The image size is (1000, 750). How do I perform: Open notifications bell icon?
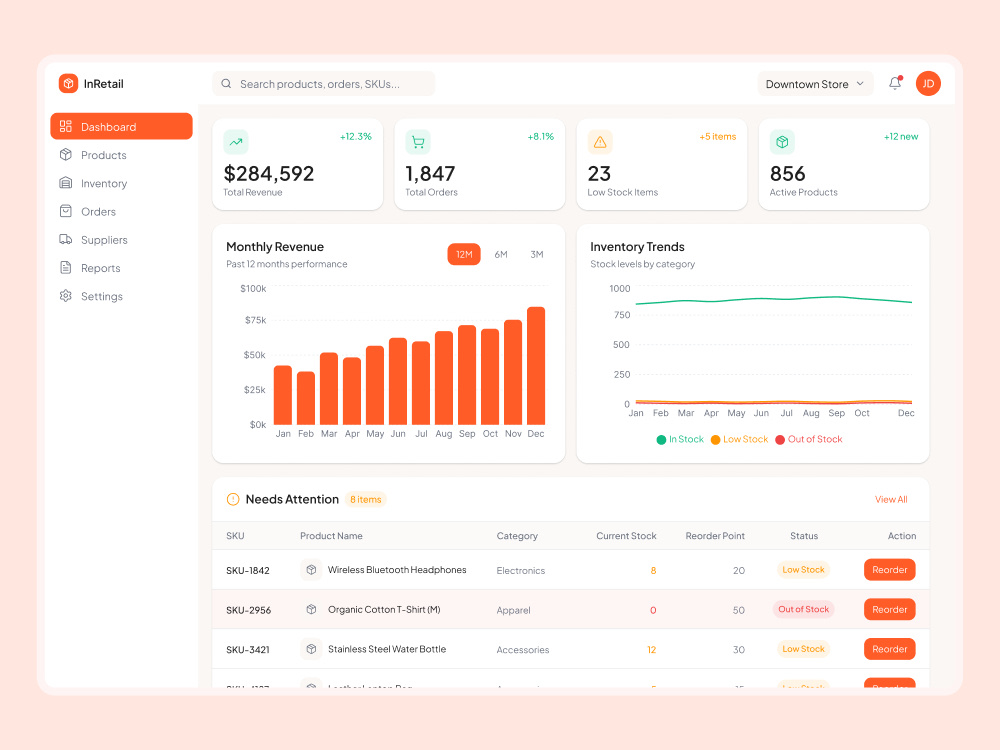coord(895,83)
